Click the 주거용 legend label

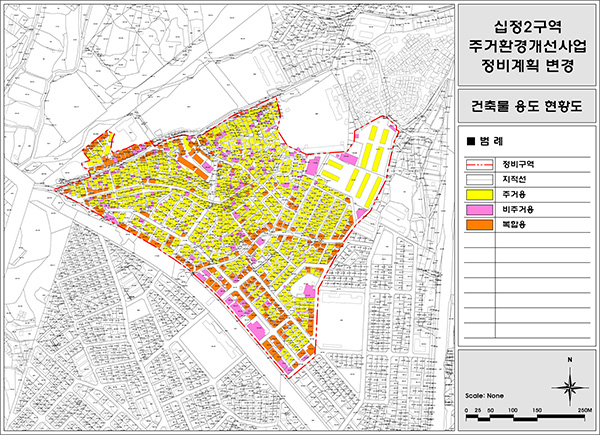(517, 195)
